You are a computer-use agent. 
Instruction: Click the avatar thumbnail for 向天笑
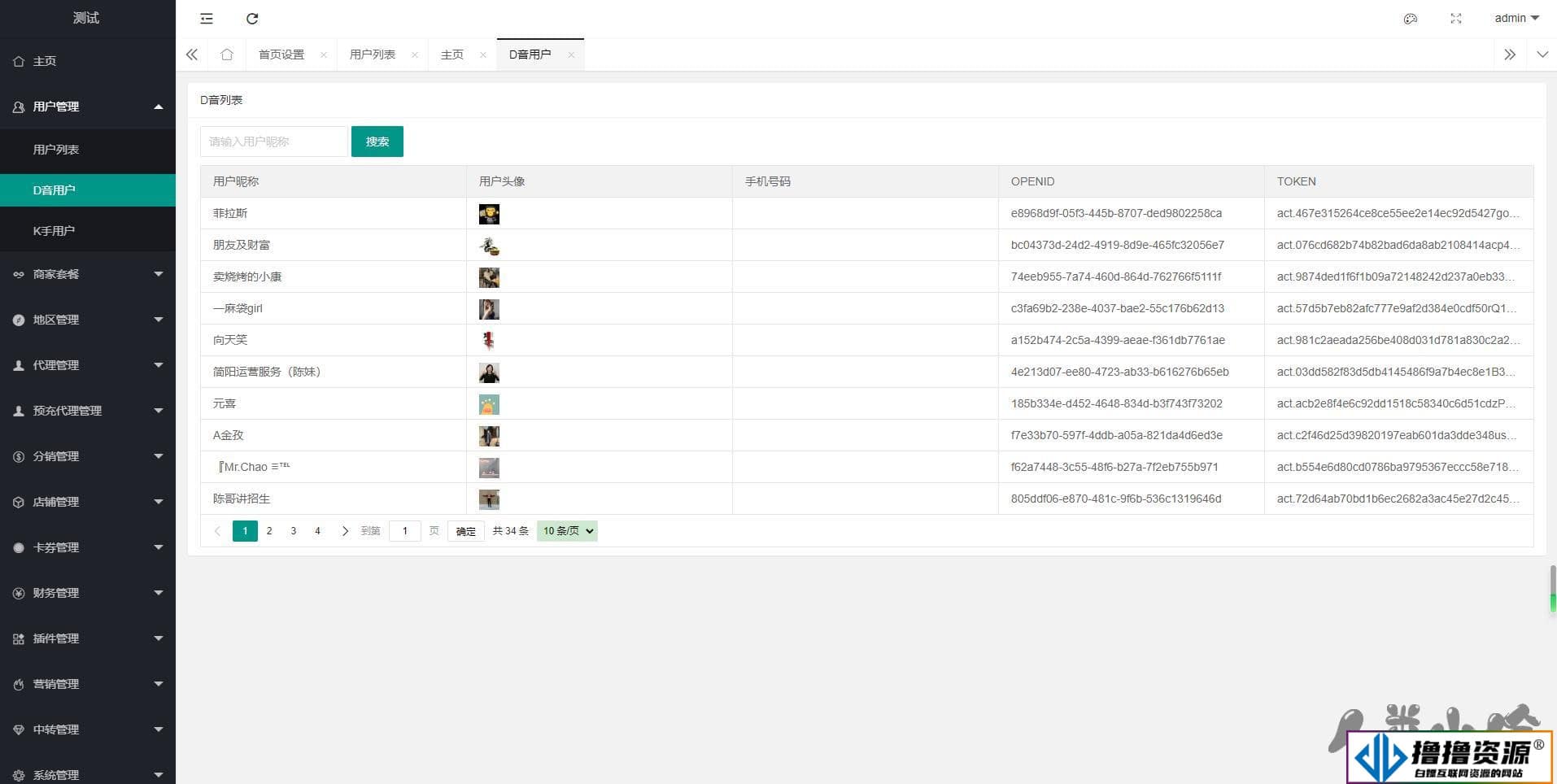[489, 341]
